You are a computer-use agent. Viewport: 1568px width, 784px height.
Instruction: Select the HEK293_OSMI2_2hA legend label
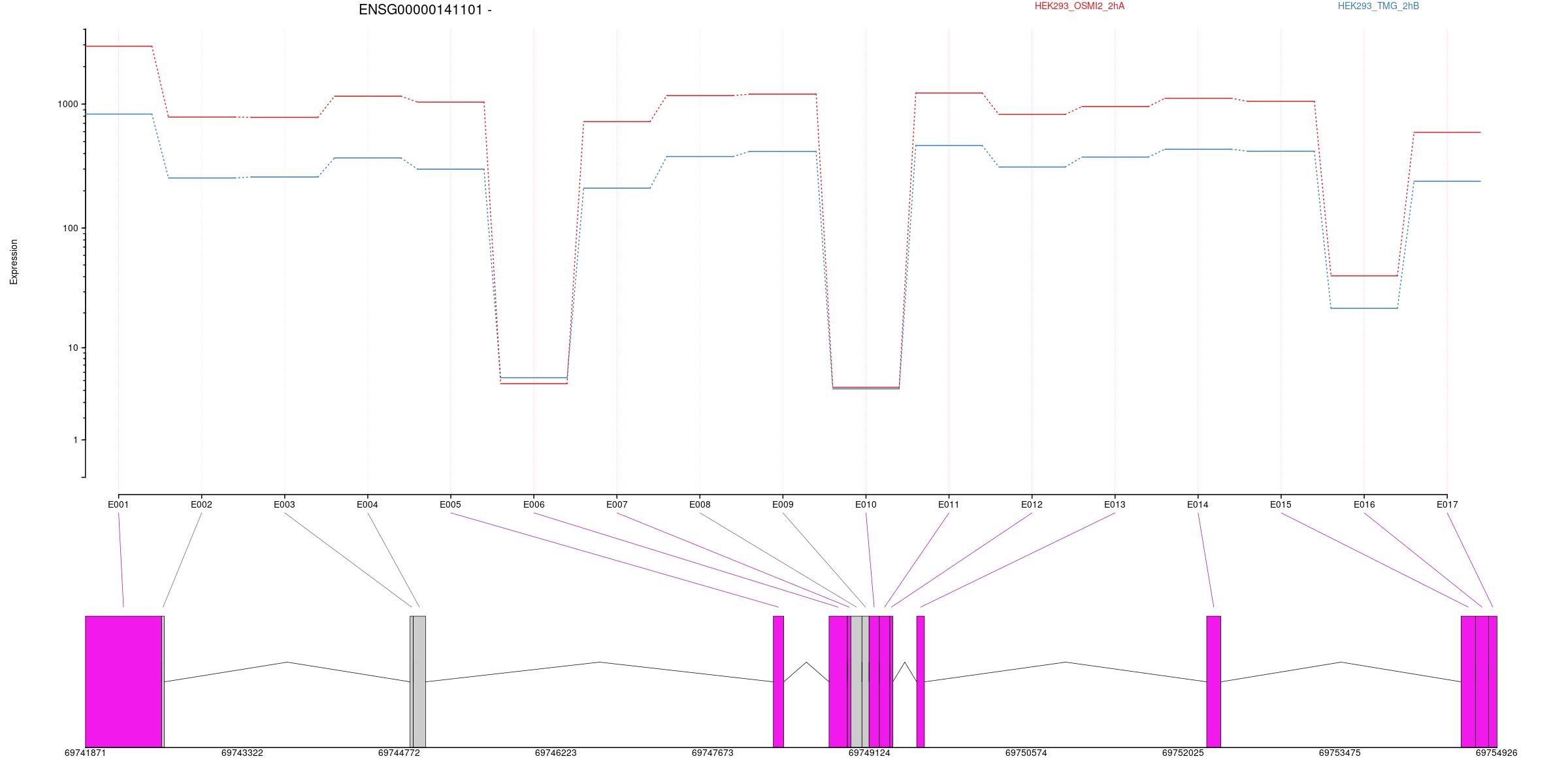[1079, 6]
